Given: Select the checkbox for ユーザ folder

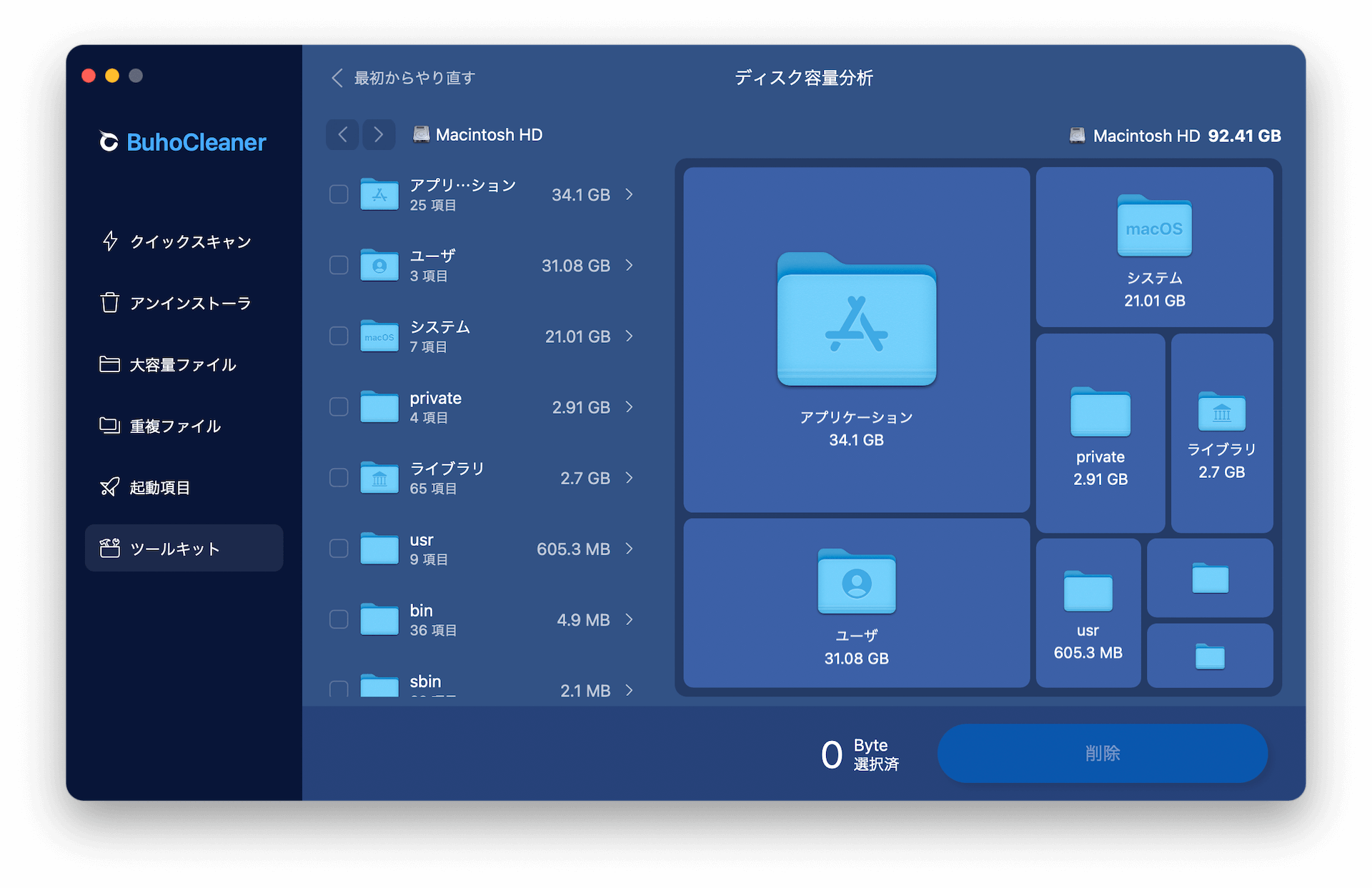Looking at the screenshot, I should (x=339, y=265).
